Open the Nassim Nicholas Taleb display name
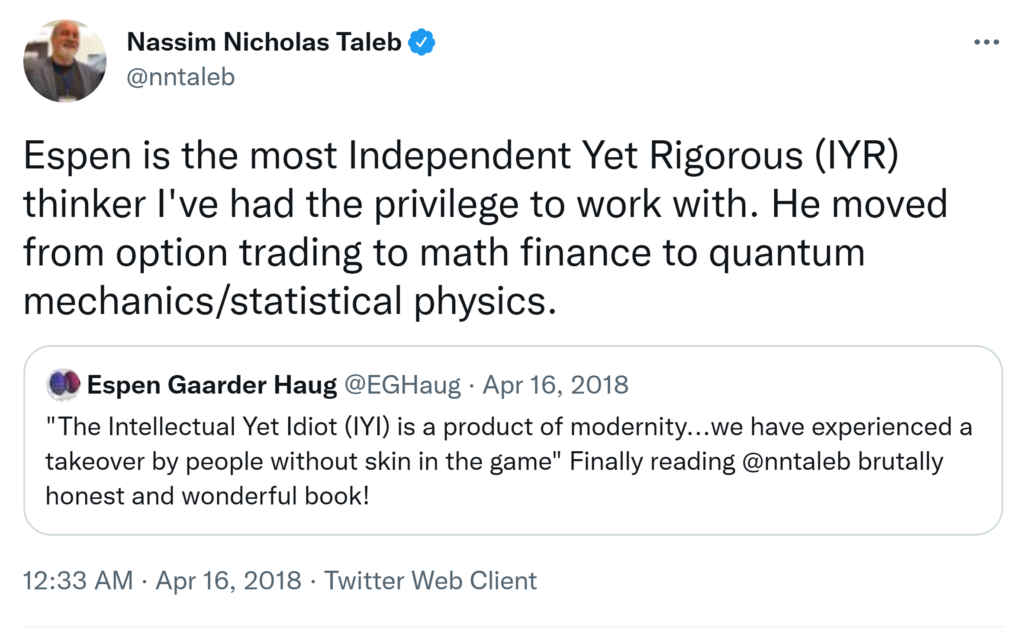Viewport: 1024px width, 640px height. click(264, 43)
